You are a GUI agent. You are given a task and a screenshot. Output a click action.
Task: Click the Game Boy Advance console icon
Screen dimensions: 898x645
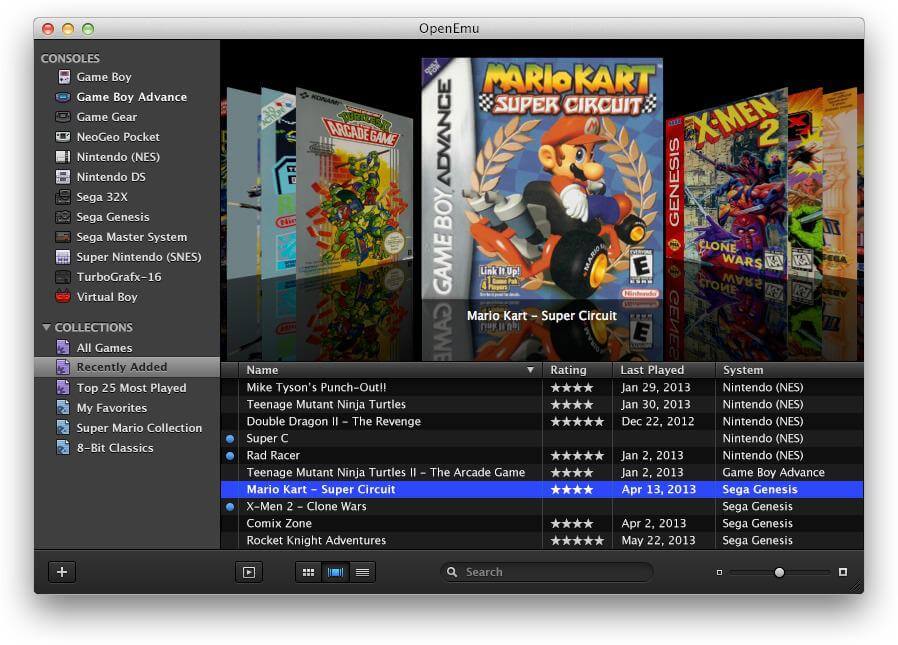click(63, 97)
